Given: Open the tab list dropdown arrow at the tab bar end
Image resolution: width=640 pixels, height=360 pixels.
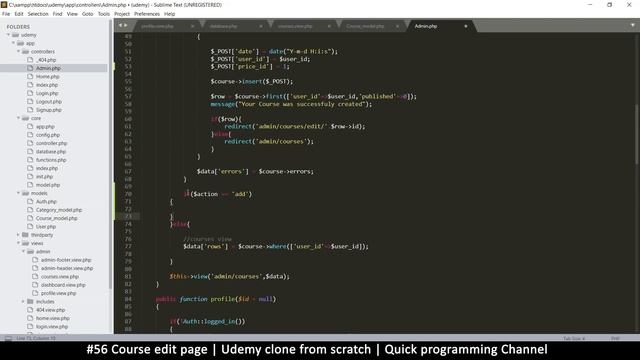Looking at the screenshot, I should pyautogui.click(x=633, y=25).
